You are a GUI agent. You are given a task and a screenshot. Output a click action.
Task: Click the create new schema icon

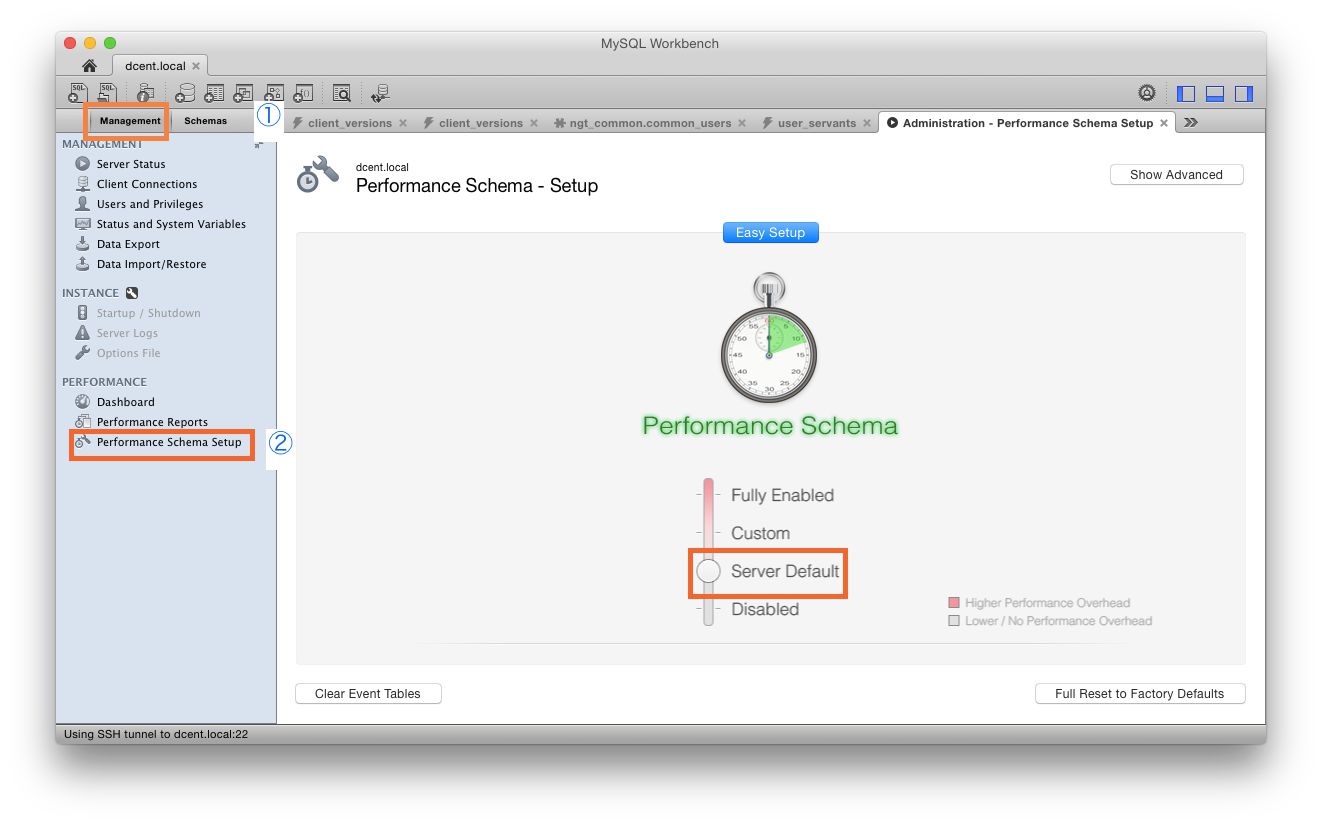(185, 93)
